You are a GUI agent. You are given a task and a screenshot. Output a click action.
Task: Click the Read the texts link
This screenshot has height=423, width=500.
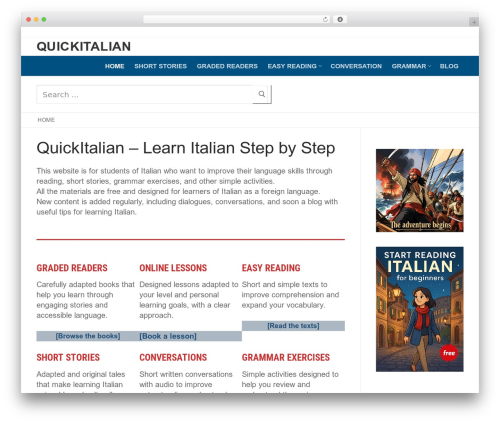(293, 326)
